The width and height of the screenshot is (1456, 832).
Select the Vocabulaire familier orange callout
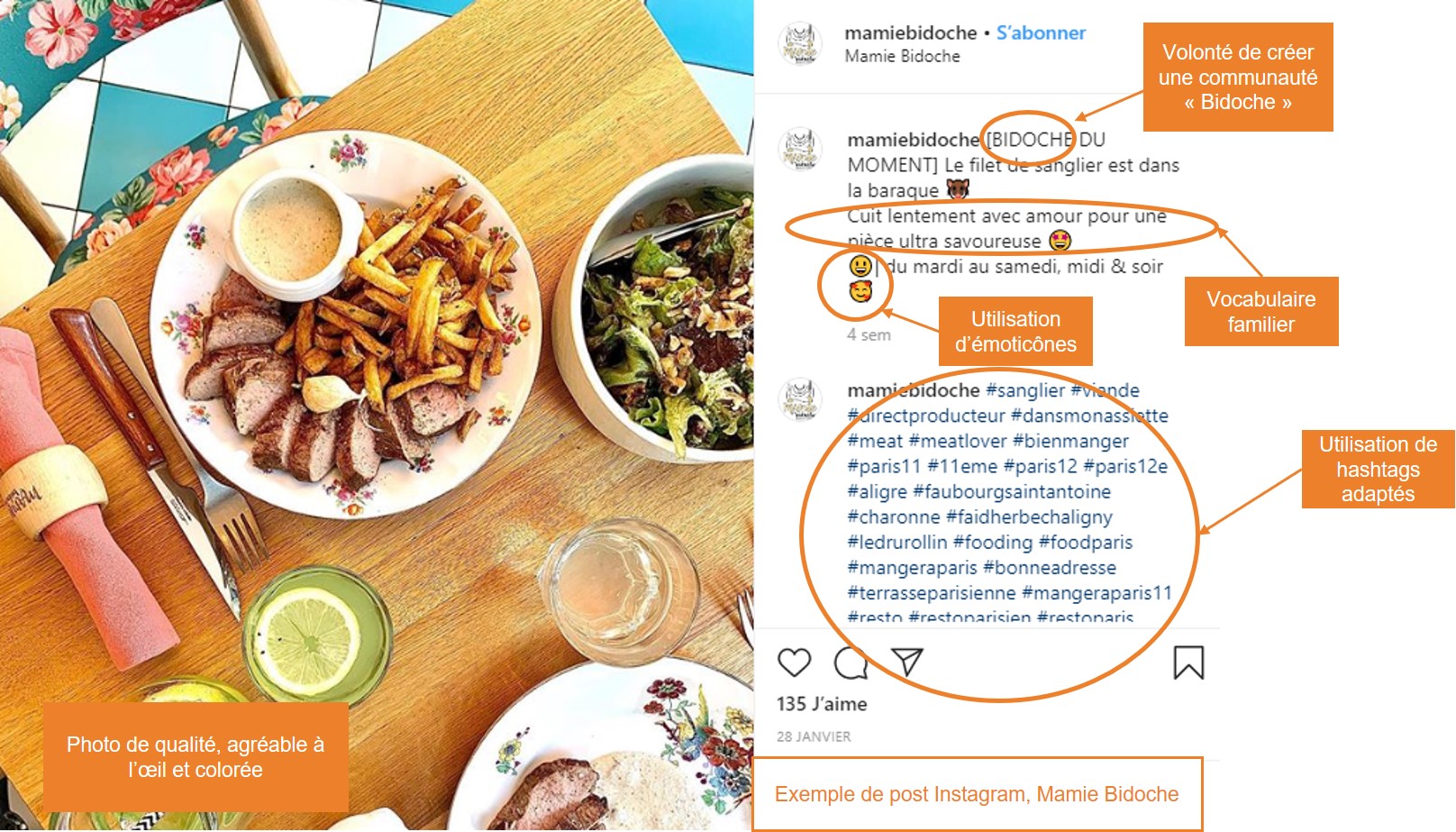pos(1261,312)
